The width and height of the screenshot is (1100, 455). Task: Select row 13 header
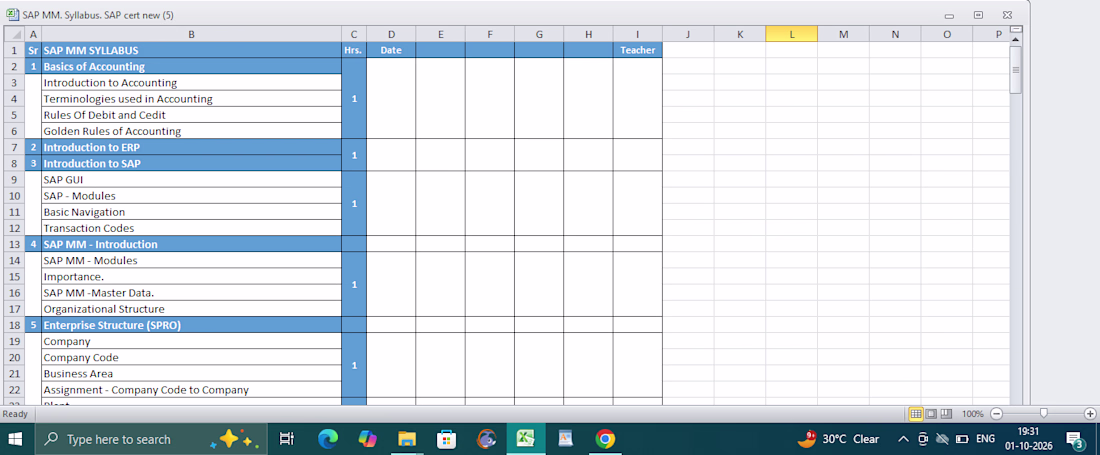[x=15, y=244]
